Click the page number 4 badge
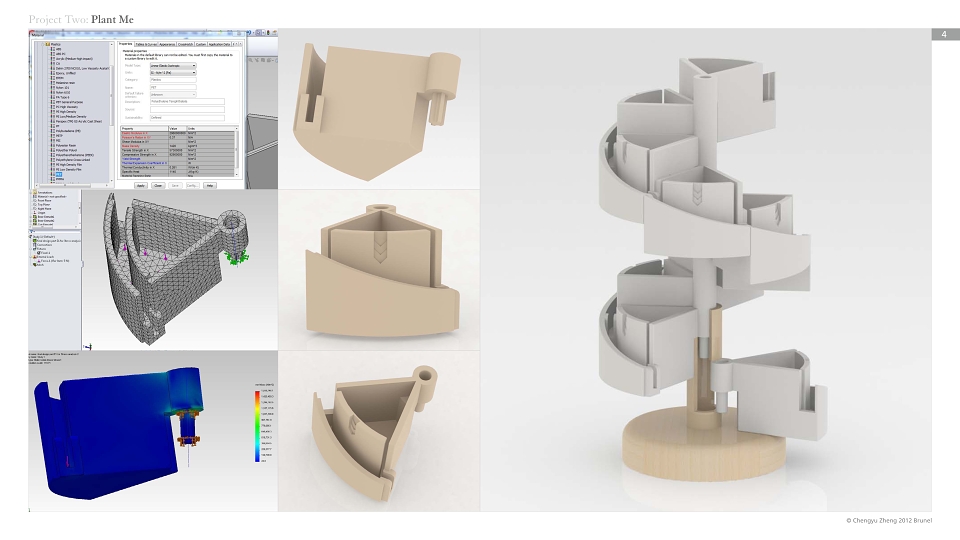This screenshot has height=540, width=960. tap(945, 34)
